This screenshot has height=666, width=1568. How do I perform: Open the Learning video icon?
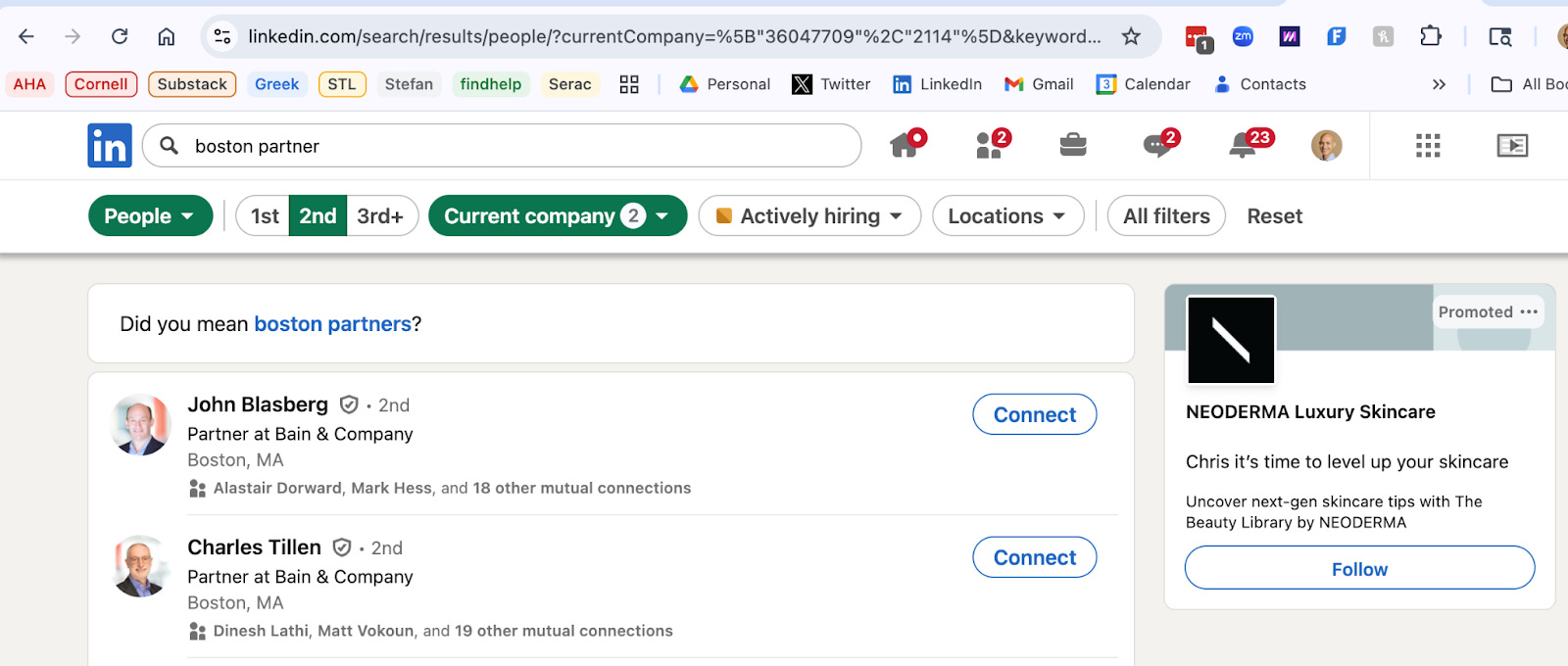1512,146
